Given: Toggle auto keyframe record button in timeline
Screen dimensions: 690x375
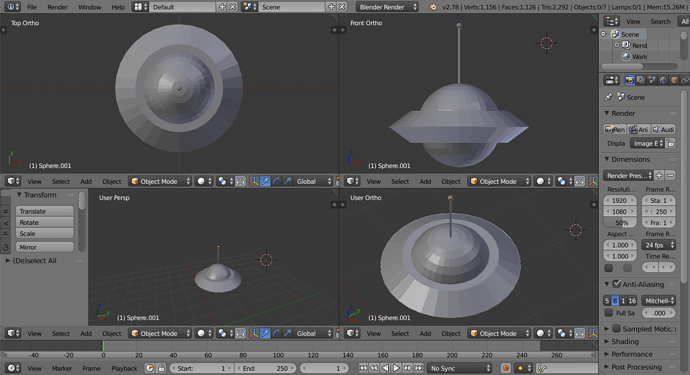Looking at the screenshot, I should [506, 368].
